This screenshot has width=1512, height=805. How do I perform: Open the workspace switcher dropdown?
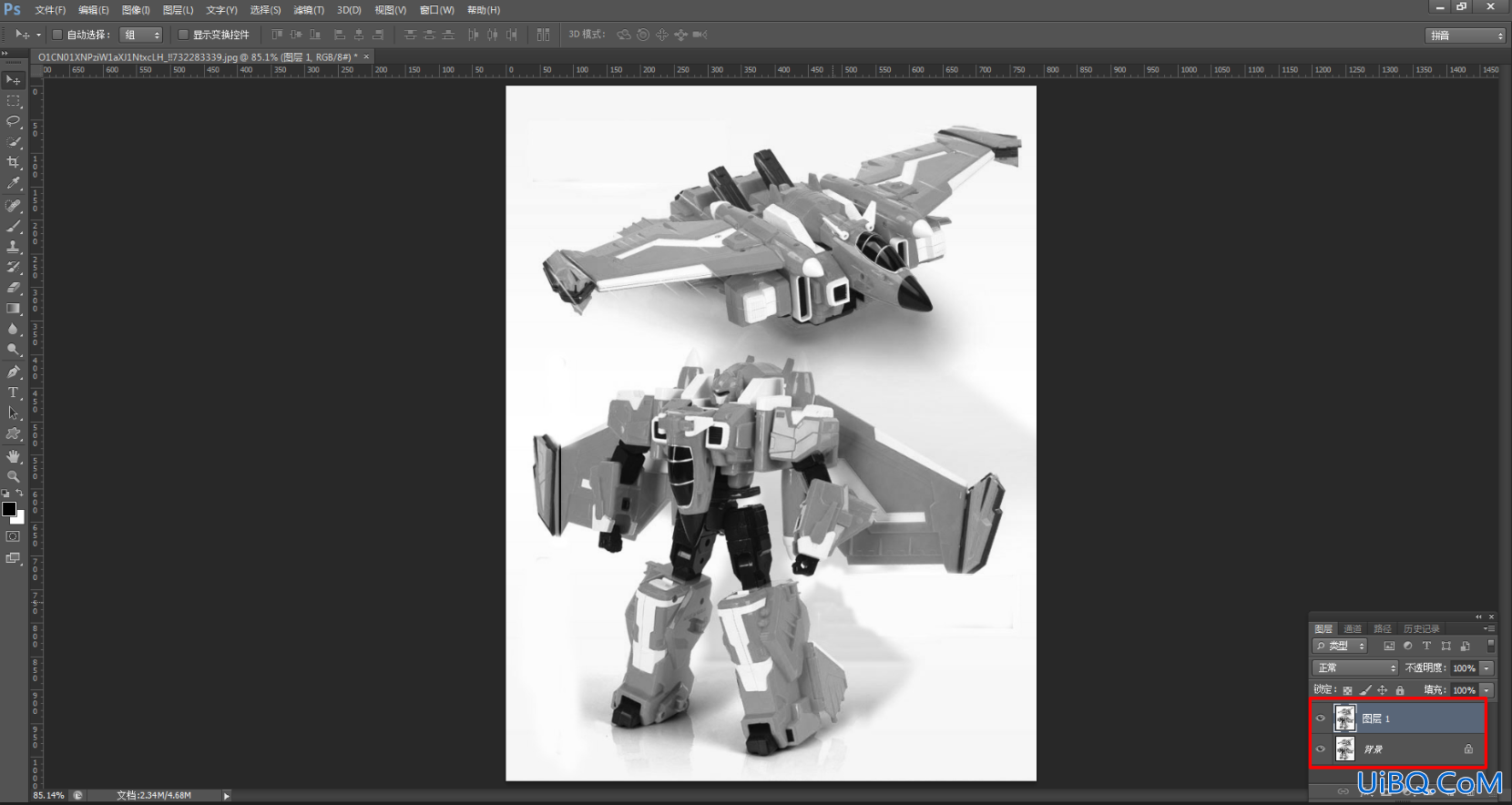1466,36
